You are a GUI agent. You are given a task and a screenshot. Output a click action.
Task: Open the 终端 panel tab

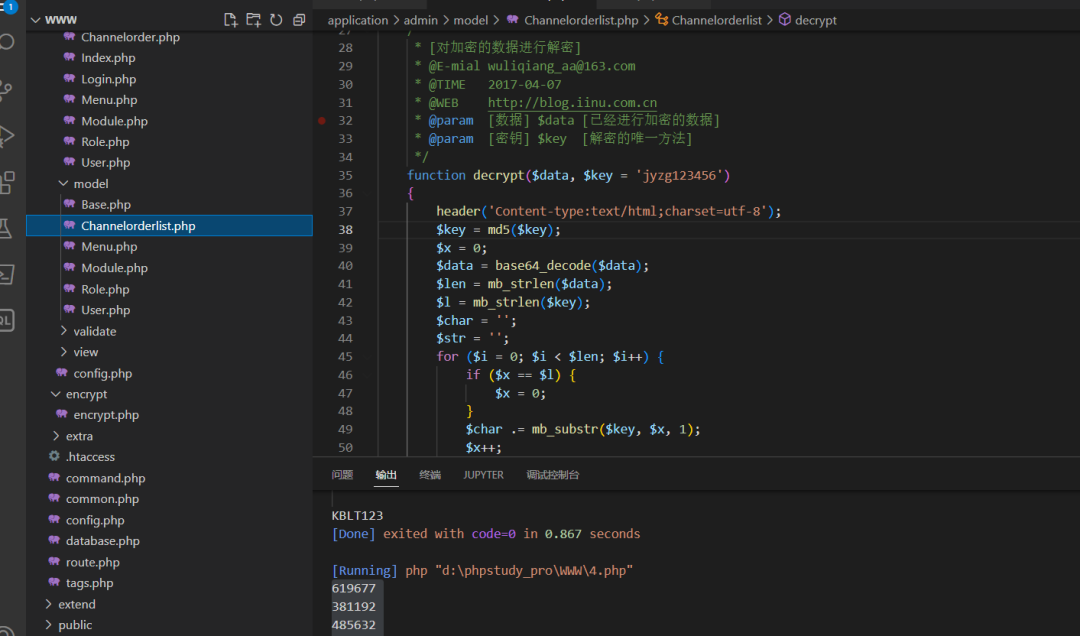click(x=430, y=475)
